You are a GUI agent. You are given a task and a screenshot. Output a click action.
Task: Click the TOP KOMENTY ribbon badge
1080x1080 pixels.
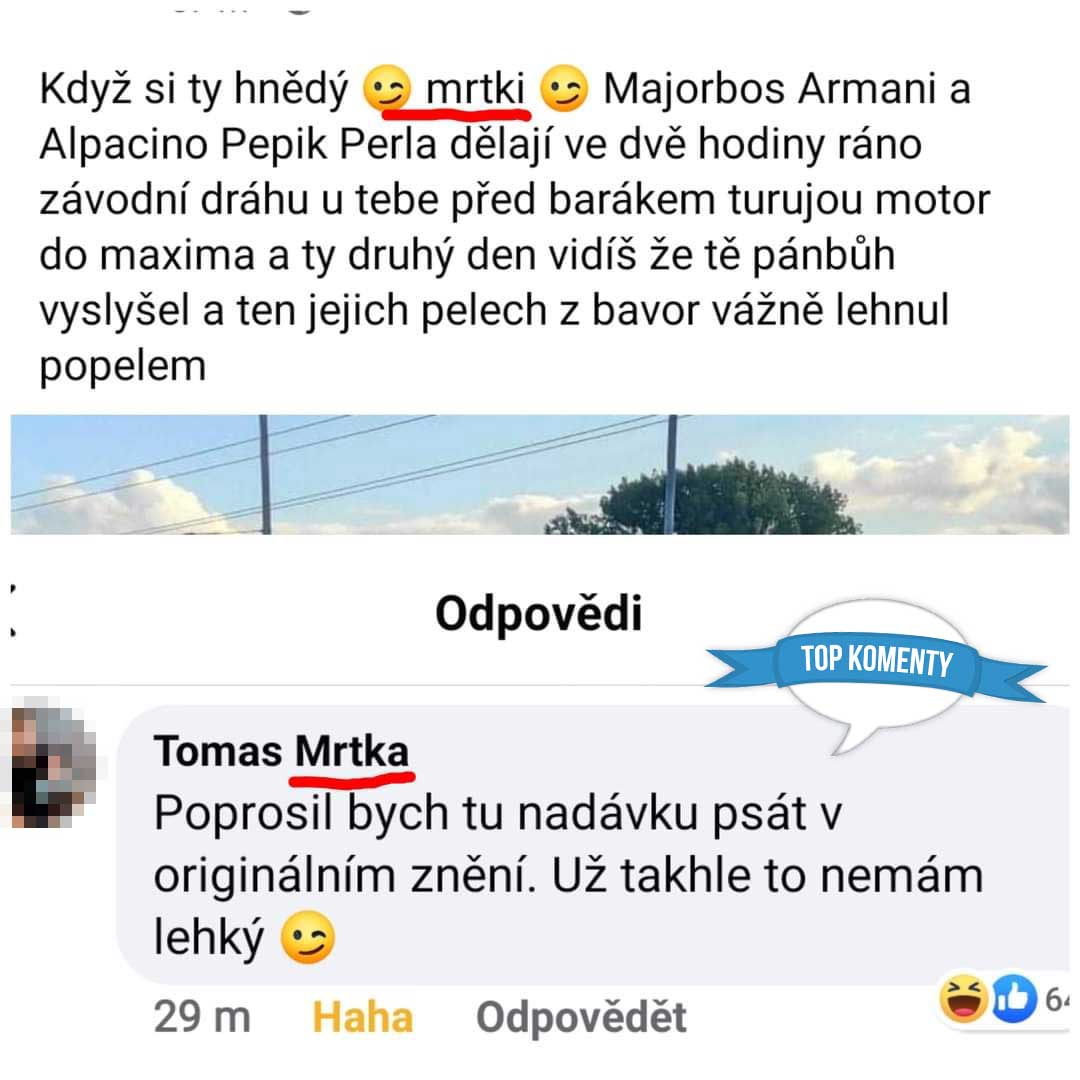pos(876,663)
